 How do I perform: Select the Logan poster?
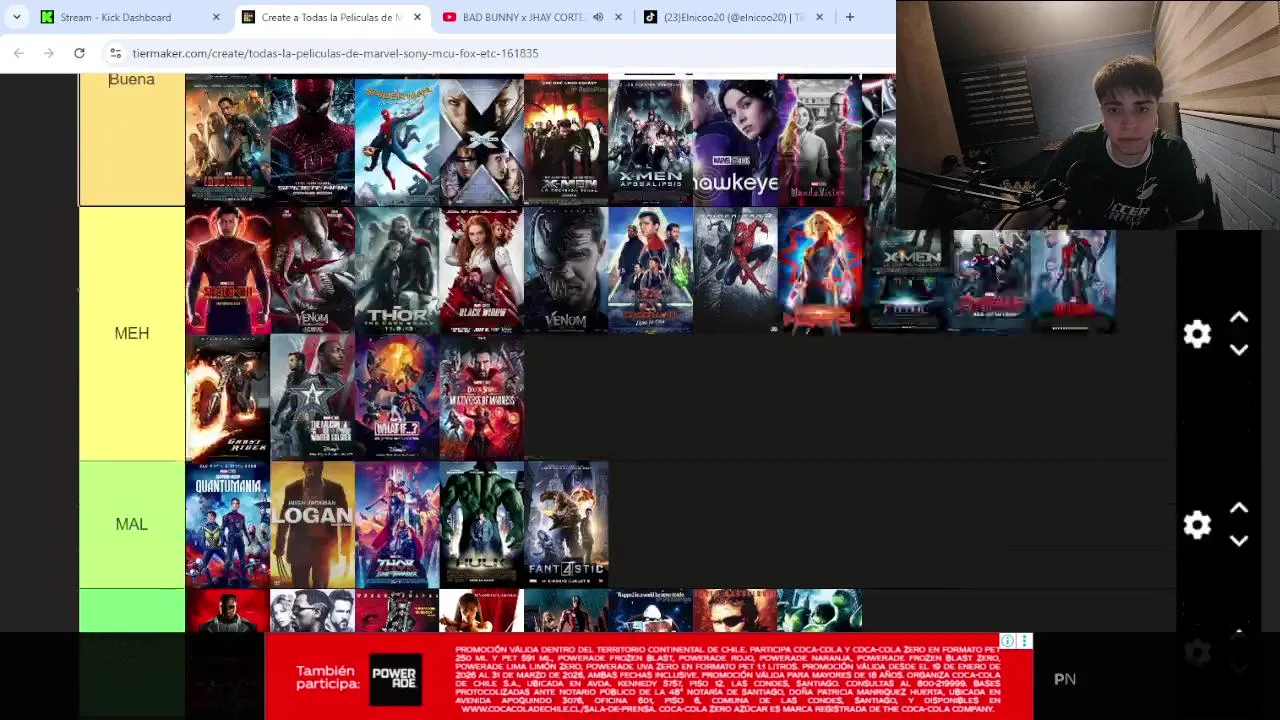(312, 525)
